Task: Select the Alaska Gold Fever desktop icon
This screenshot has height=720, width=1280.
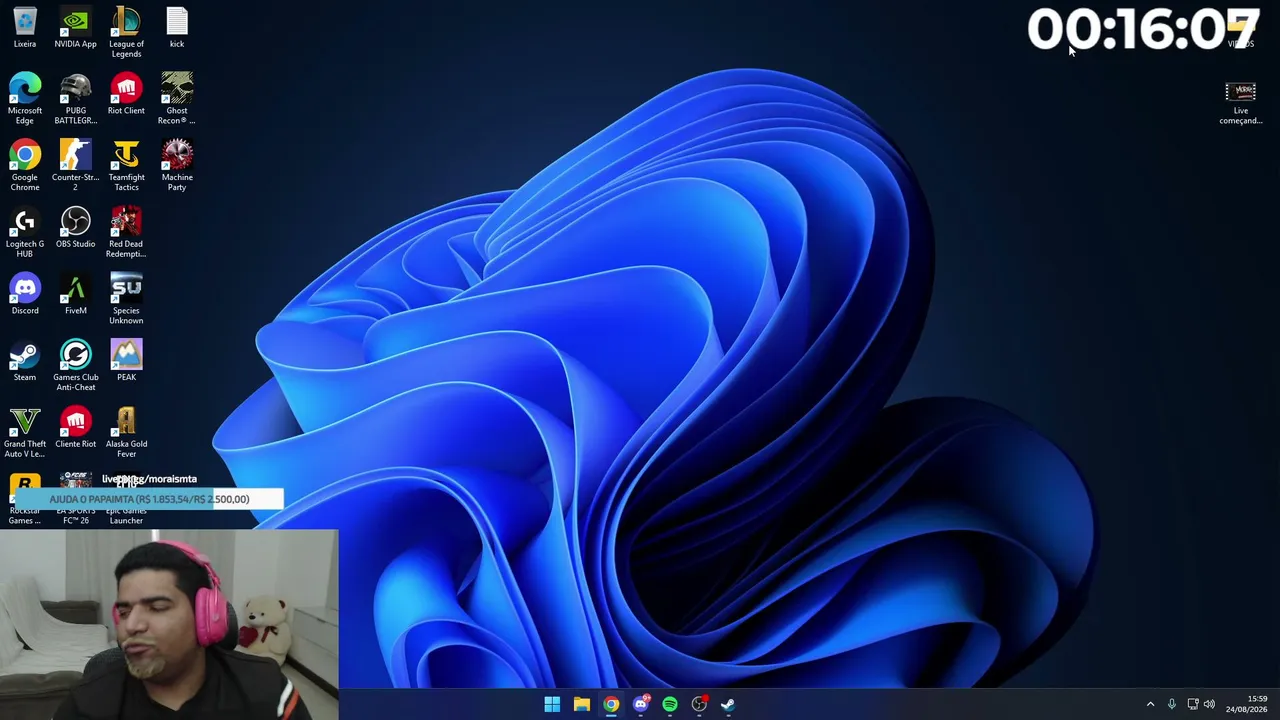Action: pos(126,433)
